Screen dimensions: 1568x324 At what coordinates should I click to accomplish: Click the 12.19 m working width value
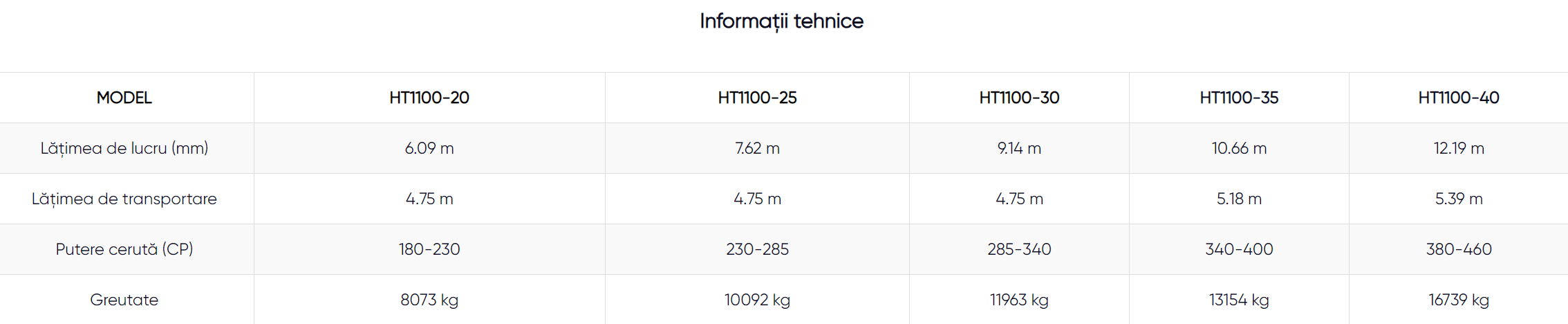[1459, 148]
